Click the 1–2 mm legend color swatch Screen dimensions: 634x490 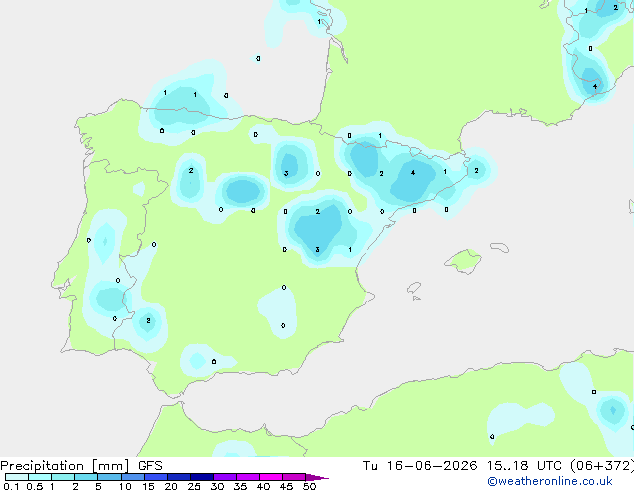(63, 477)
